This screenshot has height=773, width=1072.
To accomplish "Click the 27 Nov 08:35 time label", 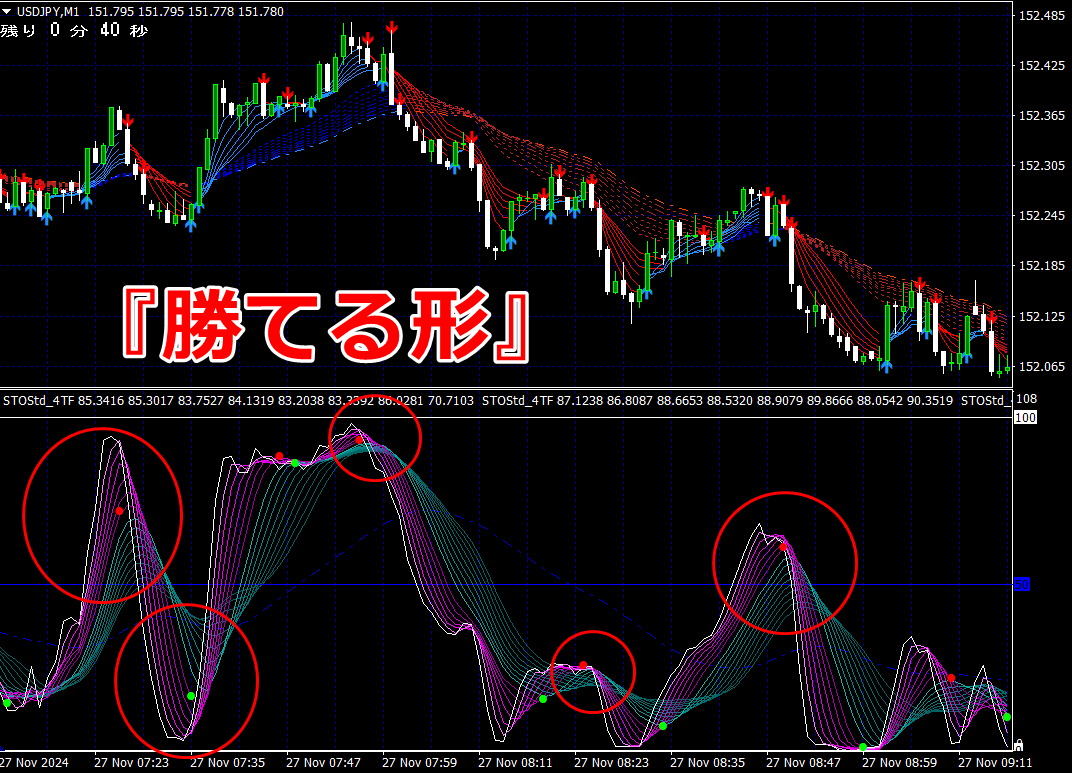I will (707, 762).
